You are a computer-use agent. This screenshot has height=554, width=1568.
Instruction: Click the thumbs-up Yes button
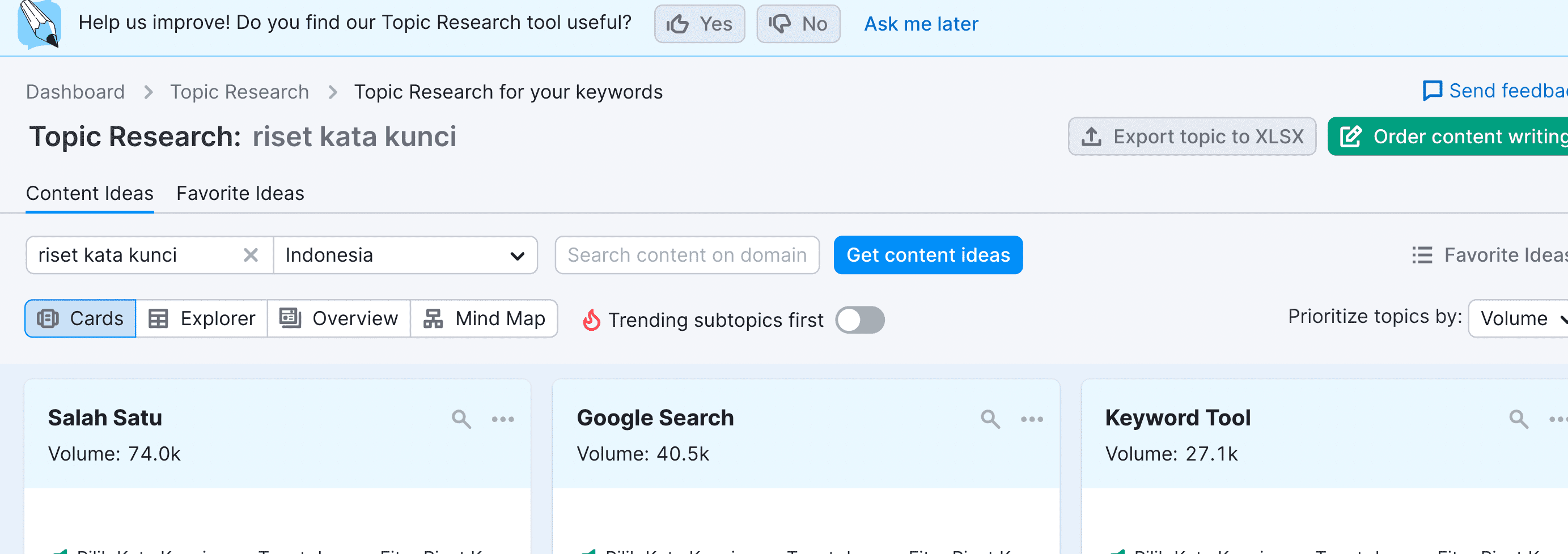tap(699, 24)
